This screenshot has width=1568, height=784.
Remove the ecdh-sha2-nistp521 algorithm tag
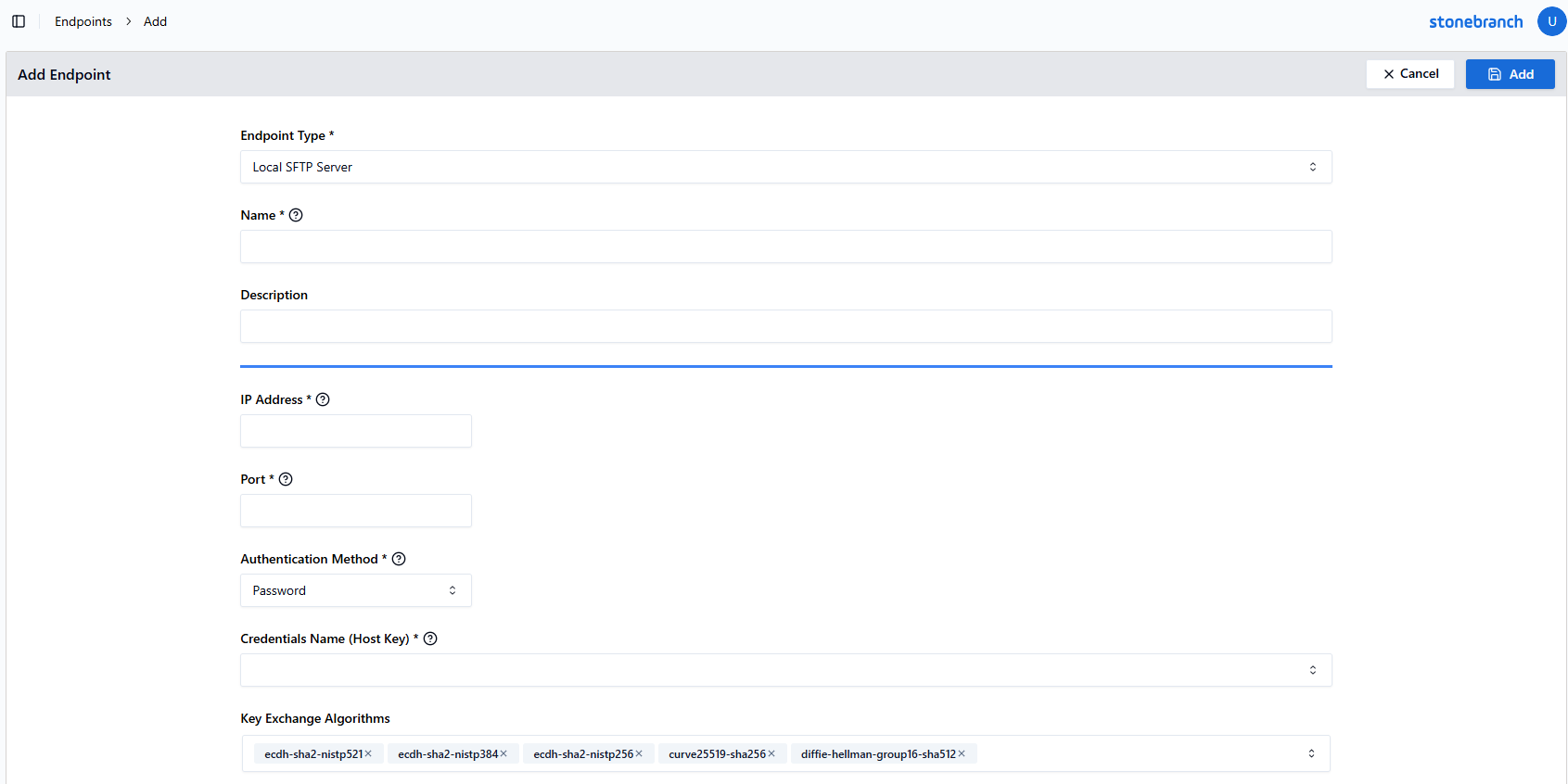click(368, 754)
